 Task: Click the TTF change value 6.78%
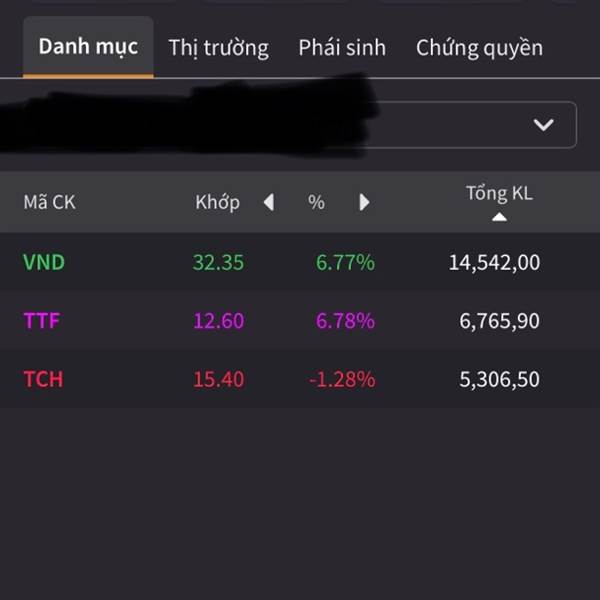click(x=345, y=321)
